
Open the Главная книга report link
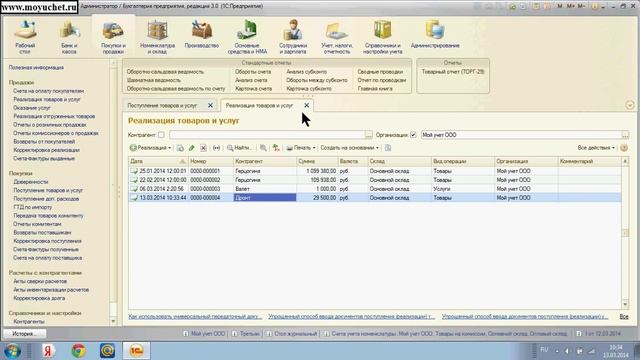[375, 89]
